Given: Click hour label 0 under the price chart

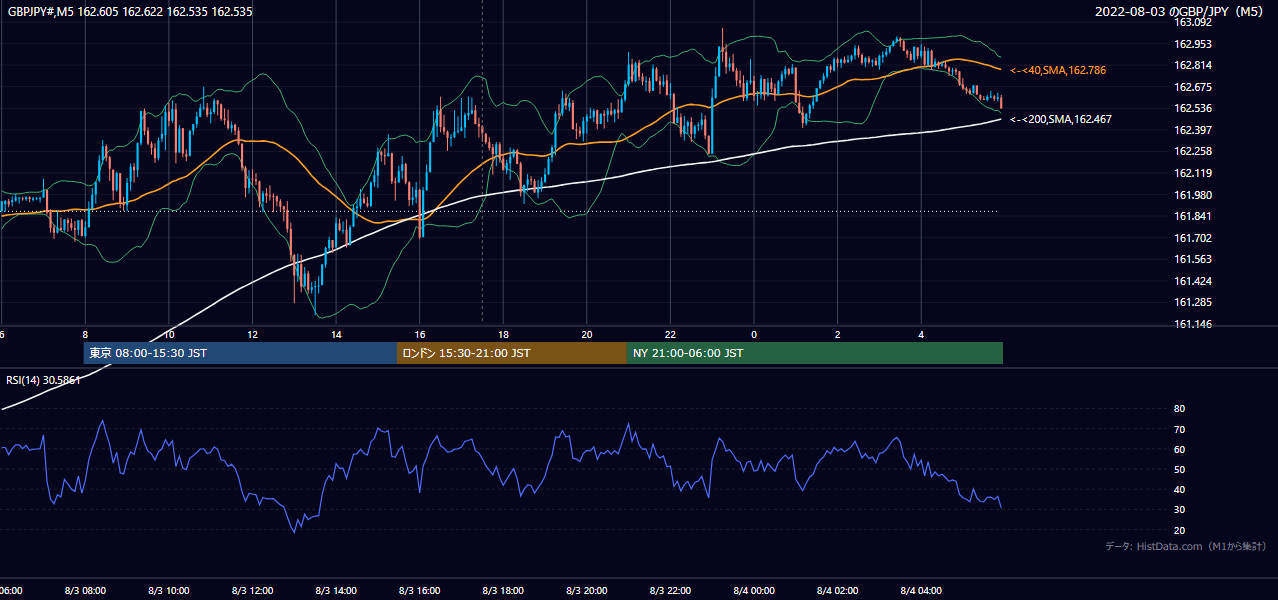Looking at the screenshot, I should tap(754, 335).
